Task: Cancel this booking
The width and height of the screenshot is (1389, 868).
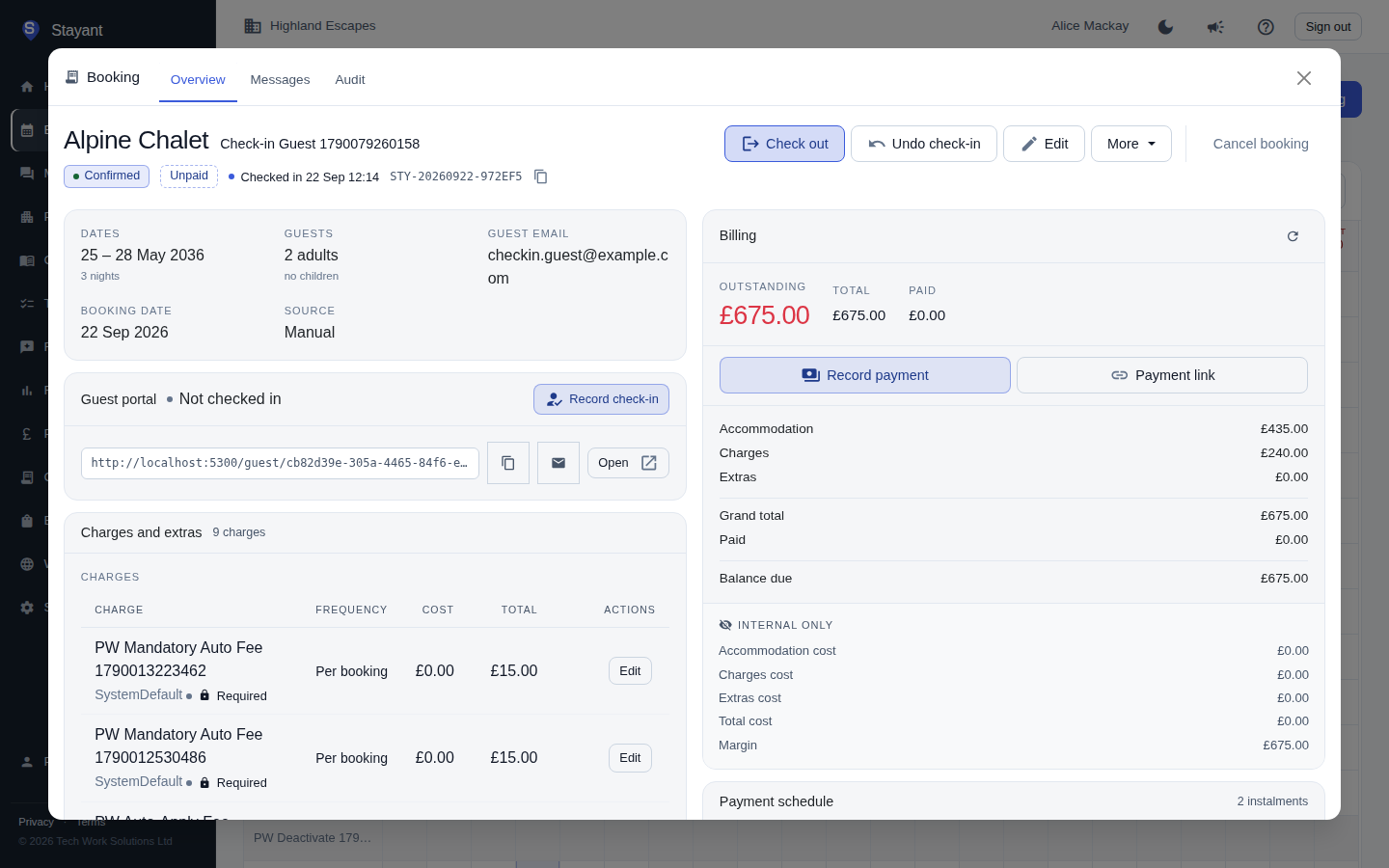Action: click(x=1261, y=144)
